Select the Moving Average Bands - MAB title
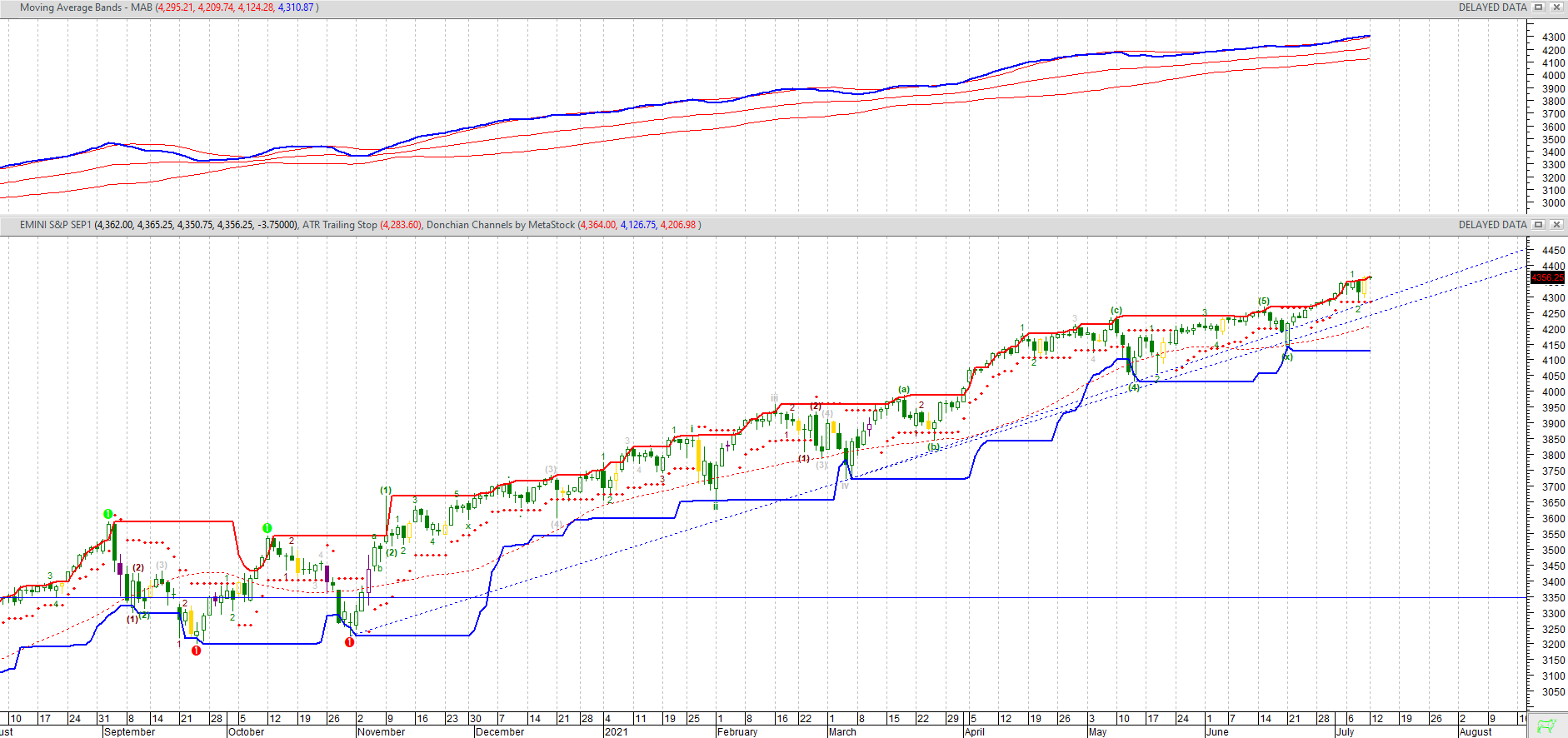The height and width of the screenshot is (738, 1568). (x=86, y=7)
